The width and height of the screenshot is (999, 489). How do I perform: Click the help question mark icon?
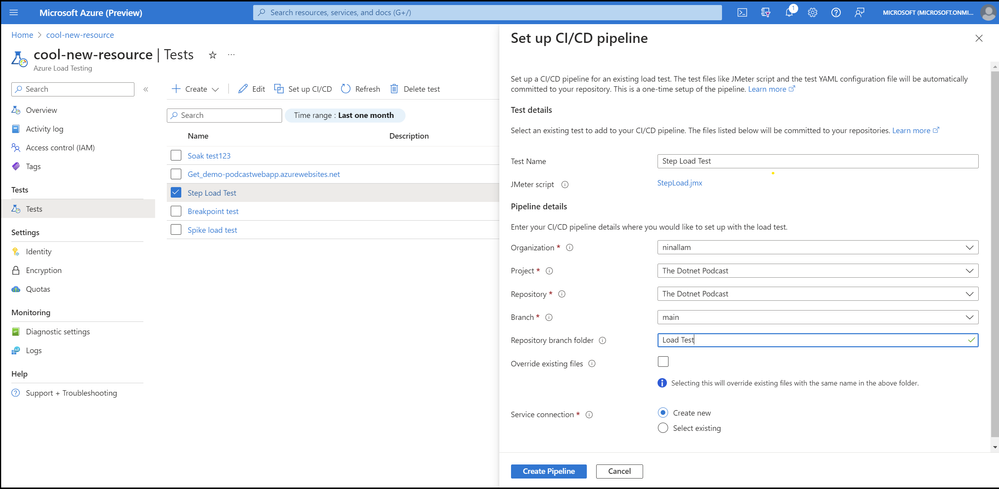(836, 13)
